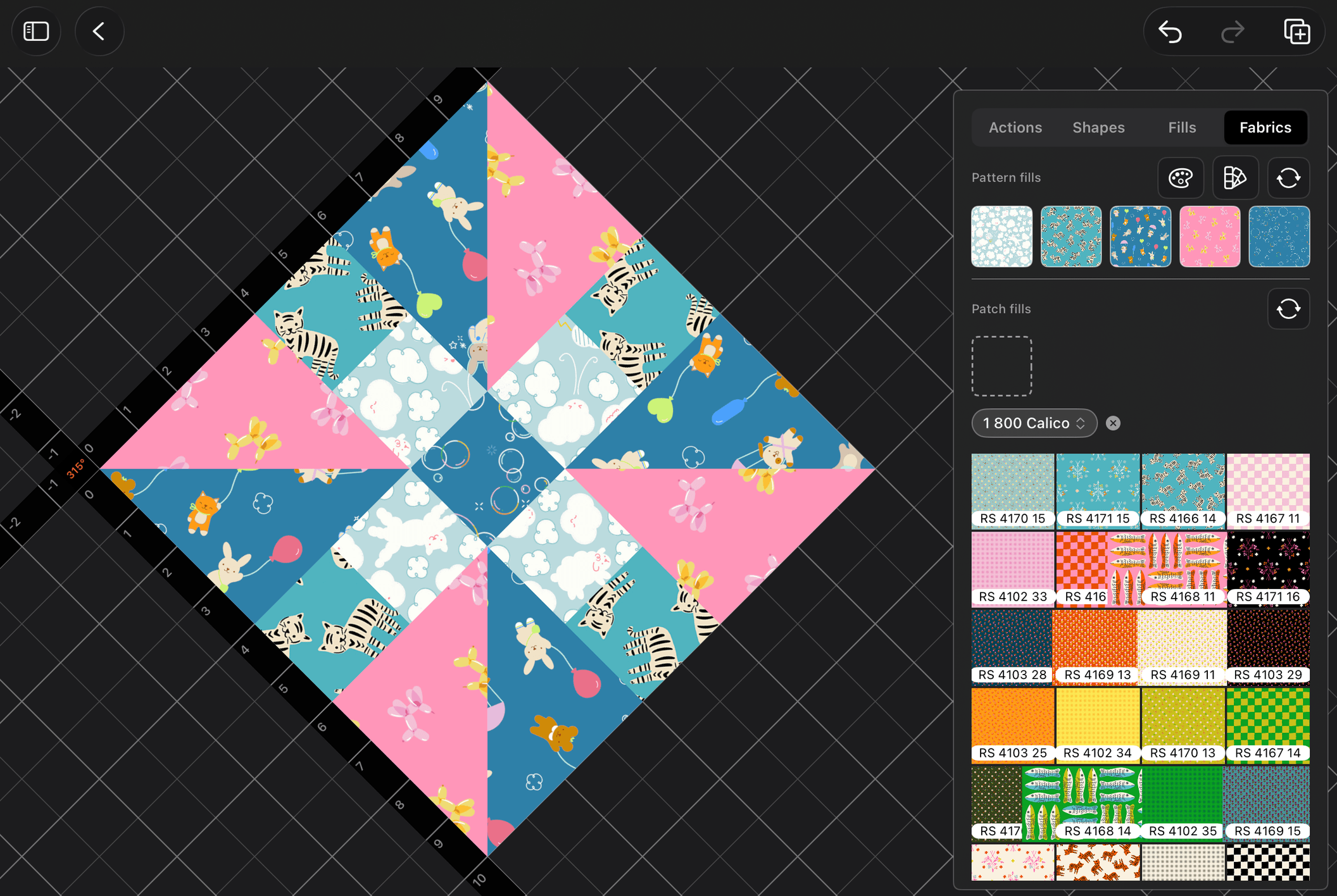Select the blue balloon animals pattern fill swatch
The image size is (1337, 896).
pyautogui.click(x=1140, y=237)
